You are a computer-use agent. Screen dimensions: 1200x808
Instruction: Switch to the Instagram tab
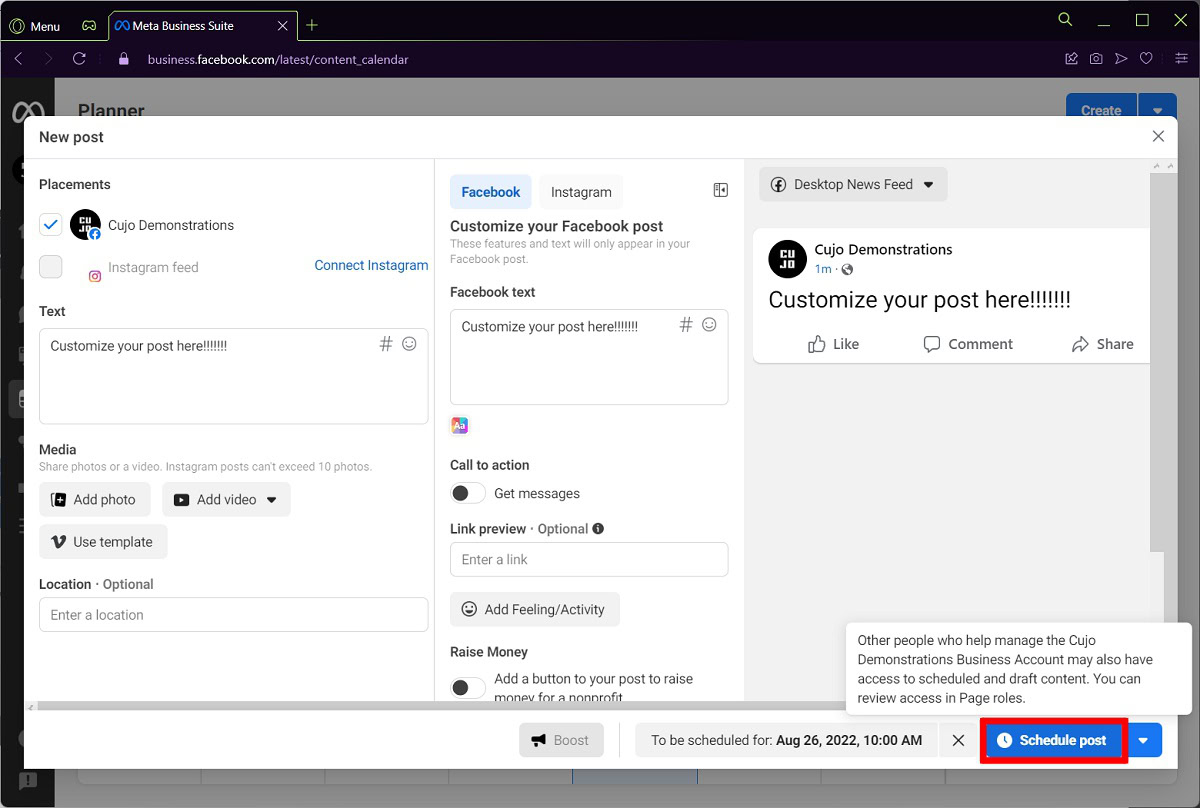(581, 192)
